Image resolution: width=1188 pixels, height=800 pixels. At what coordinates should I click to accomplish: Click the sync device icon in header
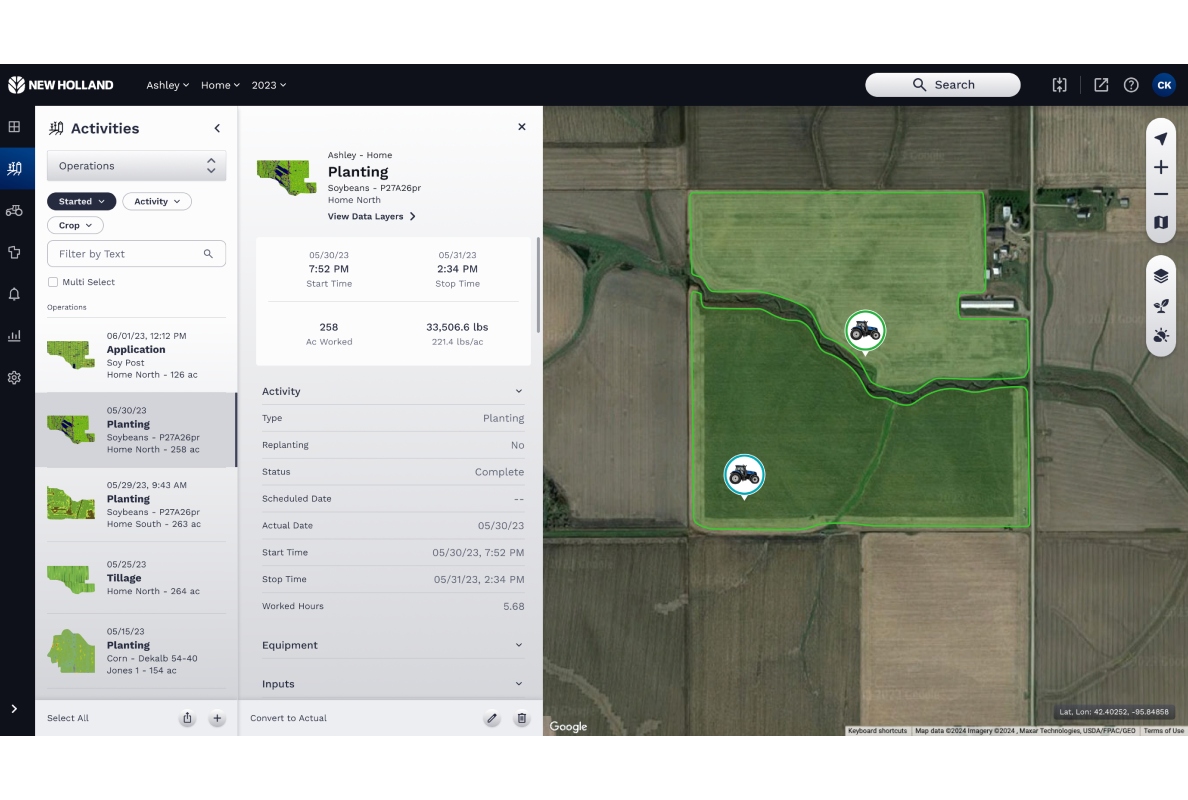pos(1059,85)
